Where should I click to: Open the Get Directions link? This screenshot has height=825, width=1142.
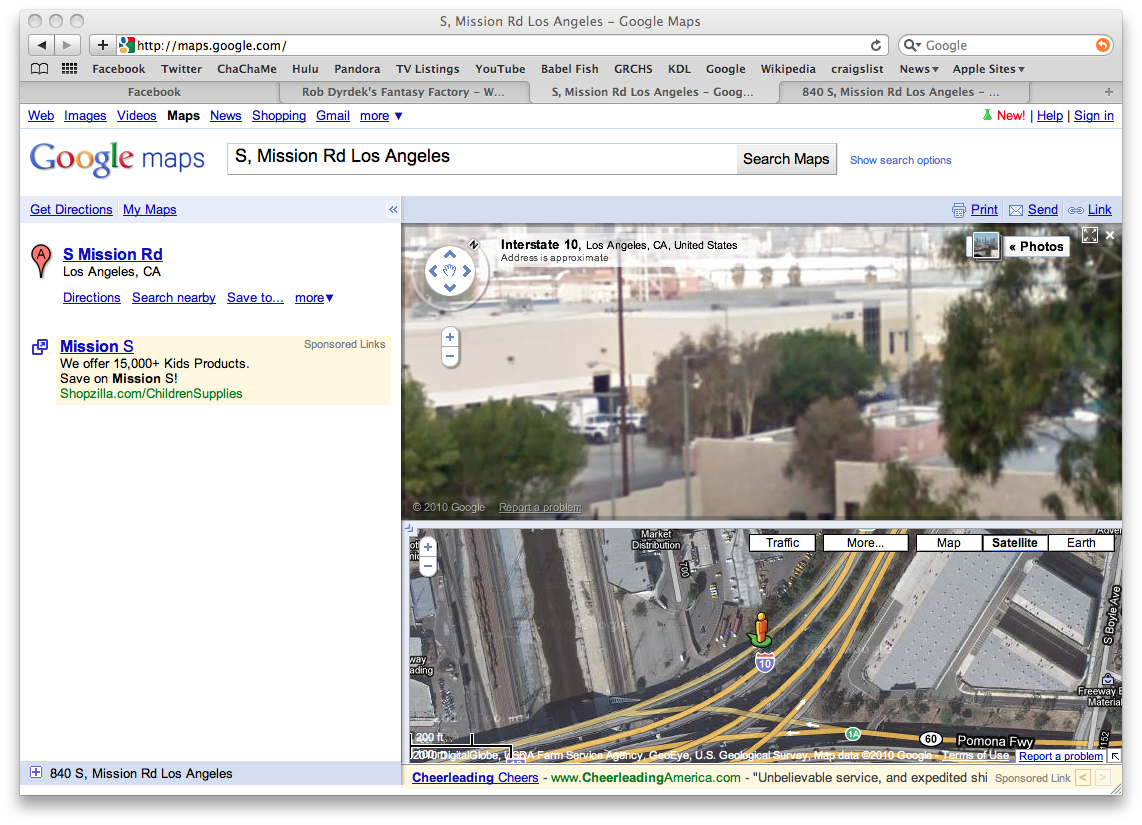[70, 209]
